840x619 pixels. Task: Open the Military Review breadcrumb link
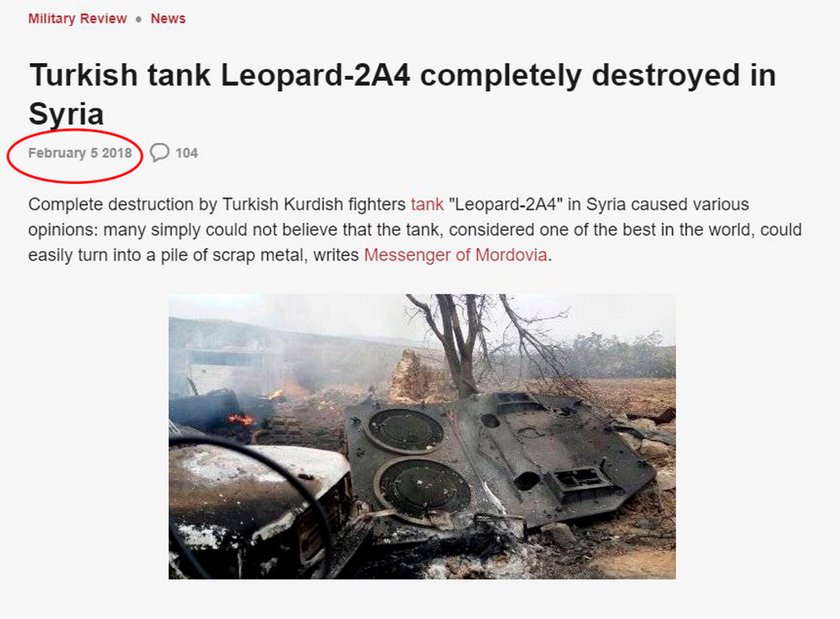tap(77, 19)
